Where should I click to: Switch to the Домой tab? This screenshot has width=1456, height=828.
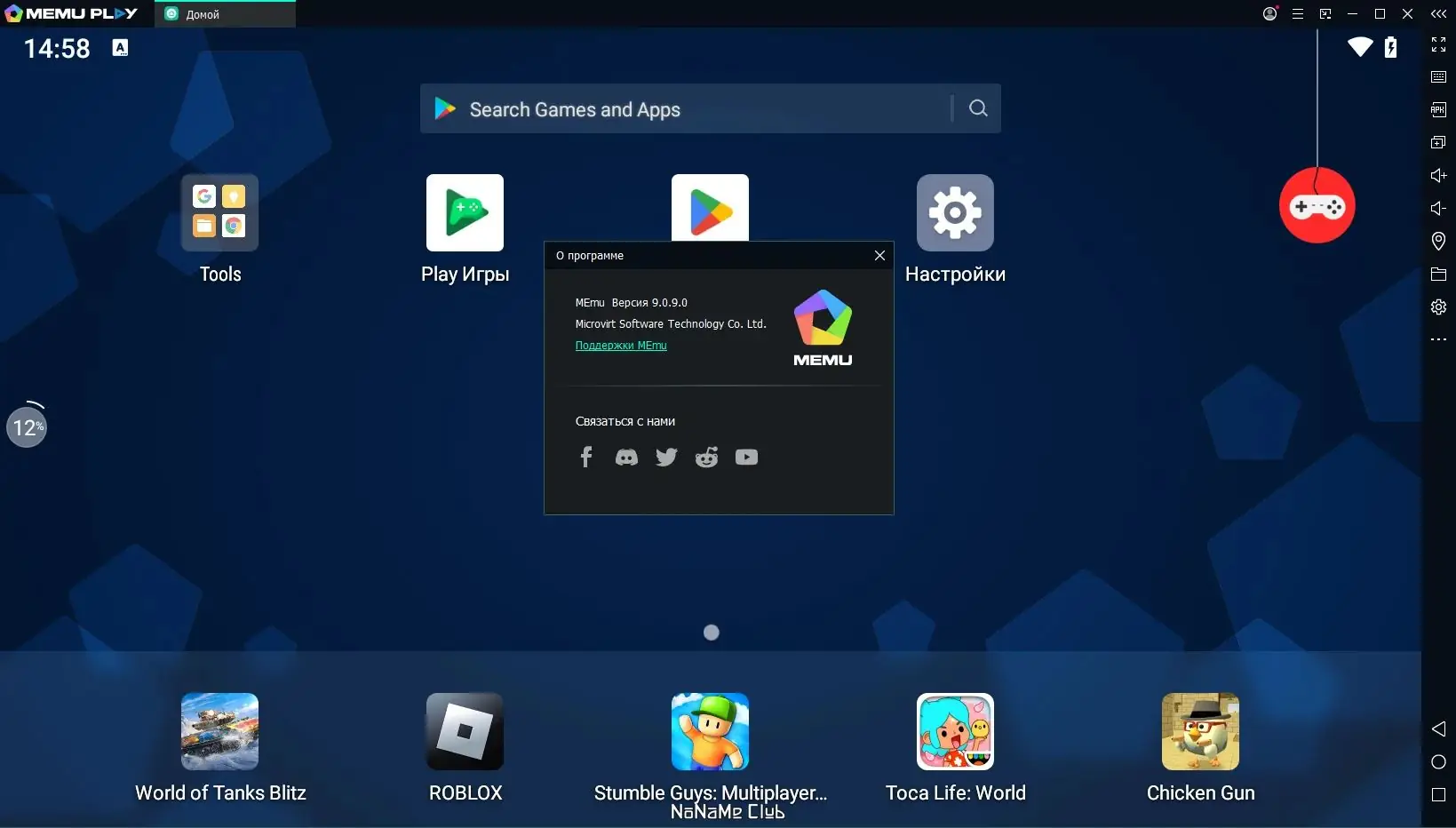coord(226,14)
